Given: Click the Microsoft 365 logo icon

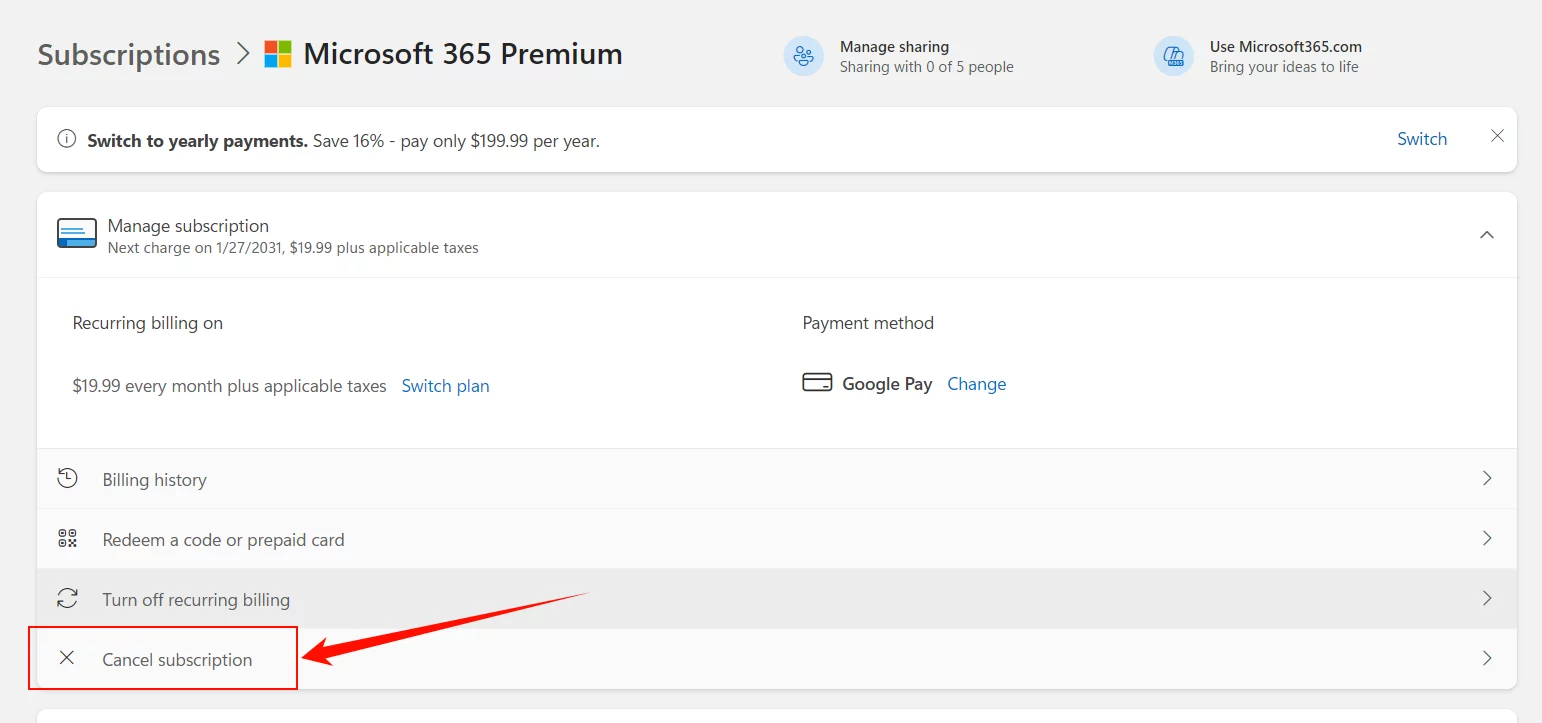Looking at the screenshot, I should click(x=278, y=54).
